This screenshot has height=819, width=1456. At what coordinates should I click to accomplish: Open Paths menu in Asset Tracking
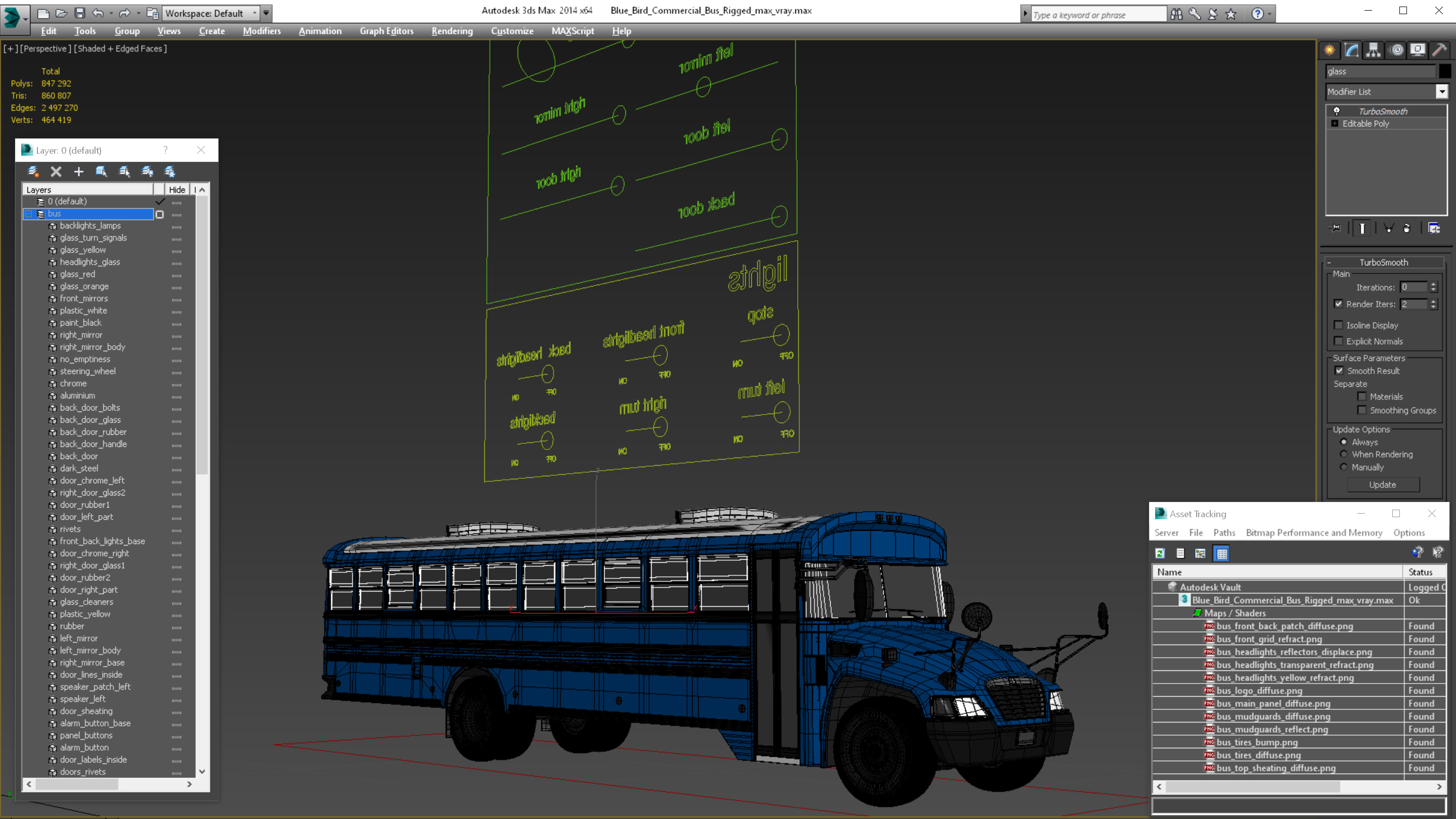[x=1224, y=532]
